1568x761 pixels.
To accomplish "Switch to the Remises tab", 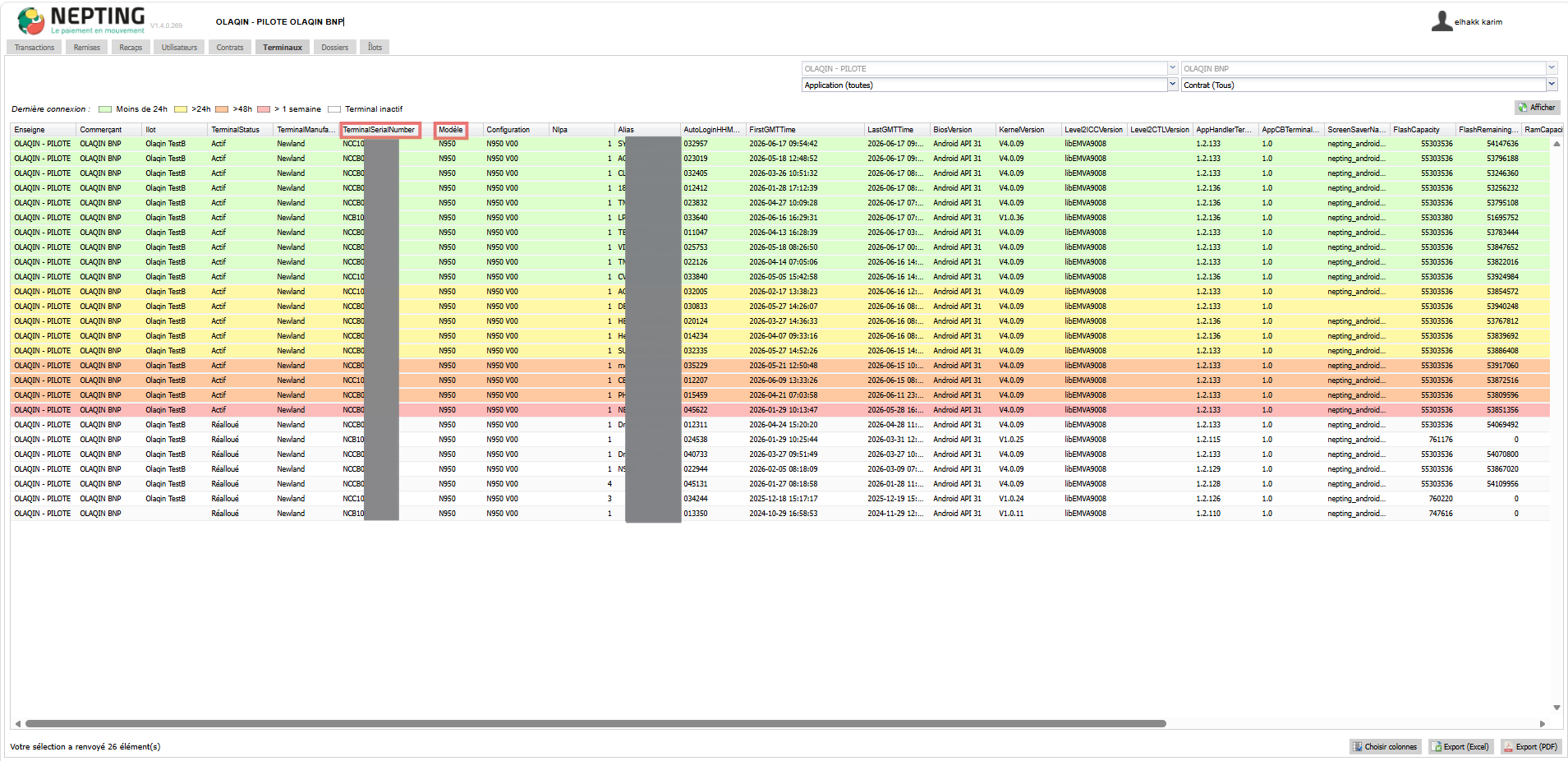I will point(86,48).
